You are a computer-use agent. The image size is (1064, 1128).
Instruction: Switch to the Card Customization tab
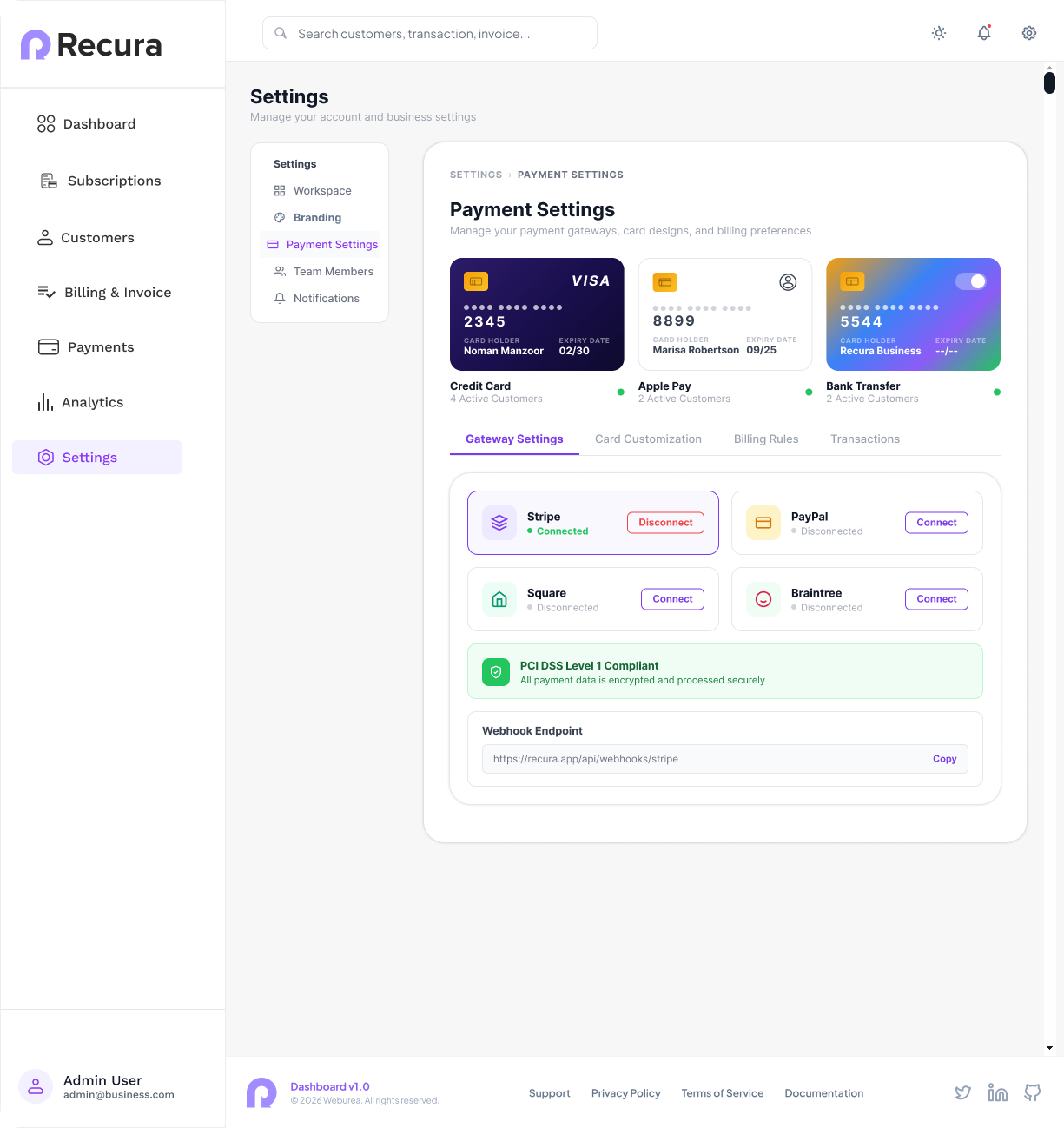pyautogui.click(x=648, y=439)
